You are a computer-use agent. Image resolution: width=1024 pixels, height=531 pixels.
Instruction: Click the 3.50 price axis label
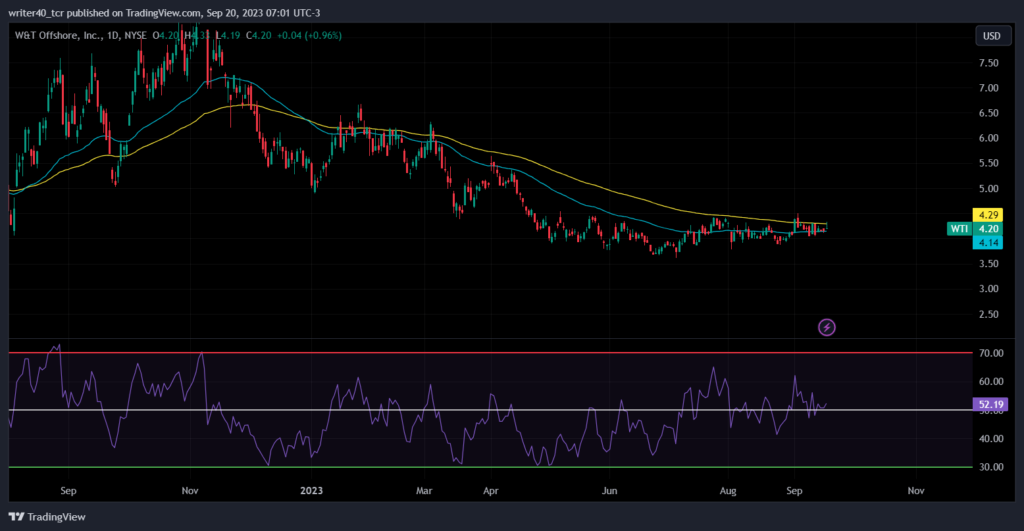click(989, 263)
